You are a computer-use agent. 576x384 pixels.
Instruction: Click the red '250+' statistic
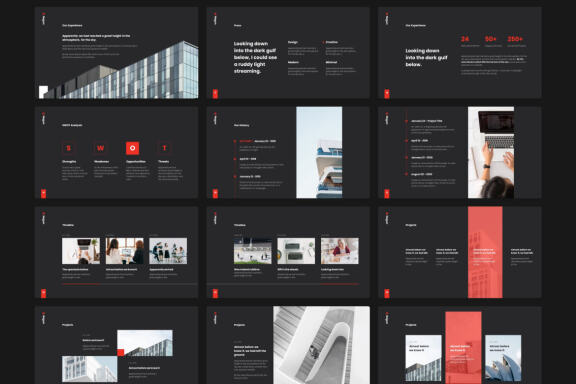(x=515, y=39)
